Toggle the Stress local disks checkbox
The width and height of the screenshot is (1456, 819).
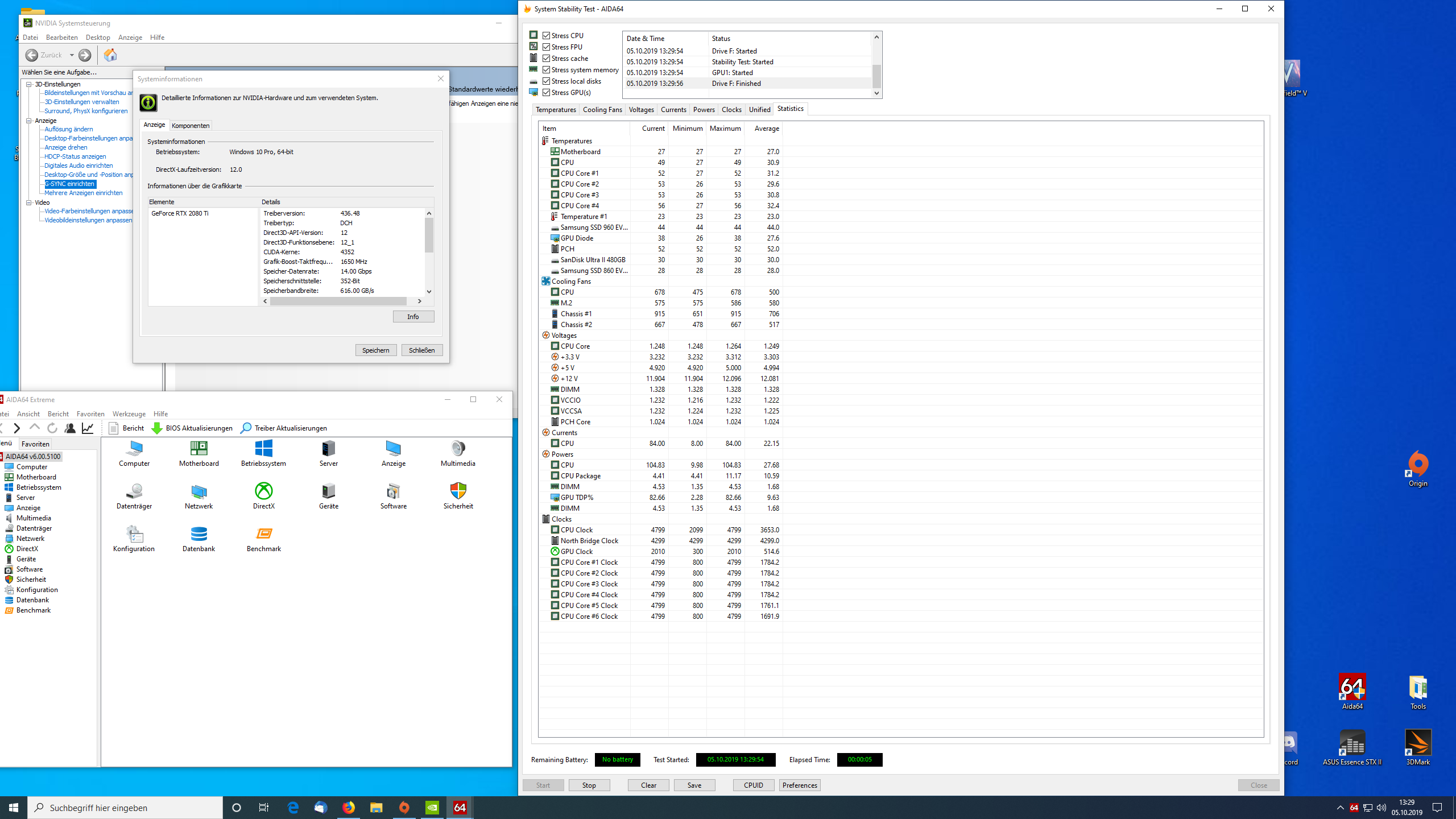click(546, 81)
